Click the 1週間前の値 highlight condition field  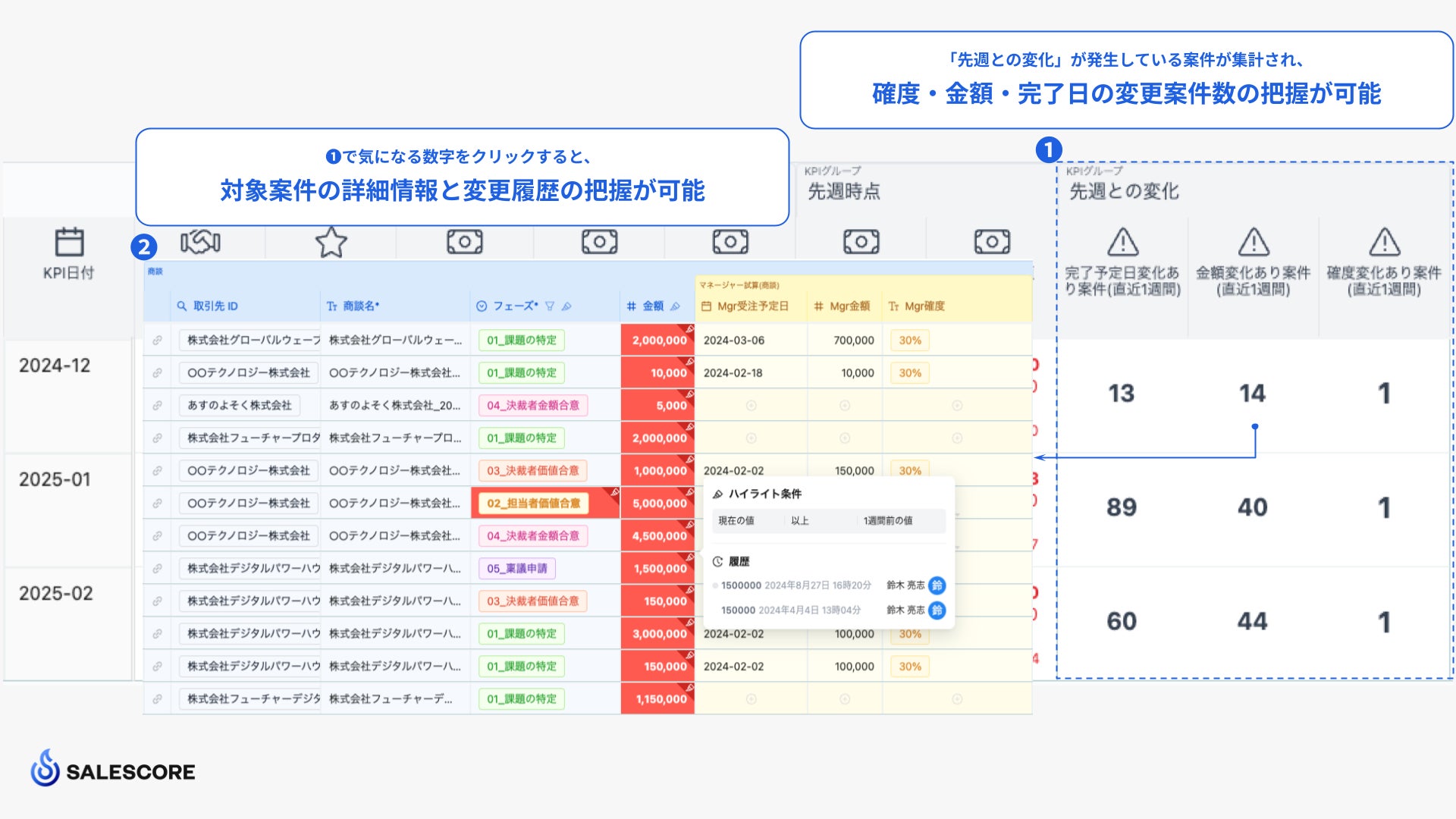point(888,521)
